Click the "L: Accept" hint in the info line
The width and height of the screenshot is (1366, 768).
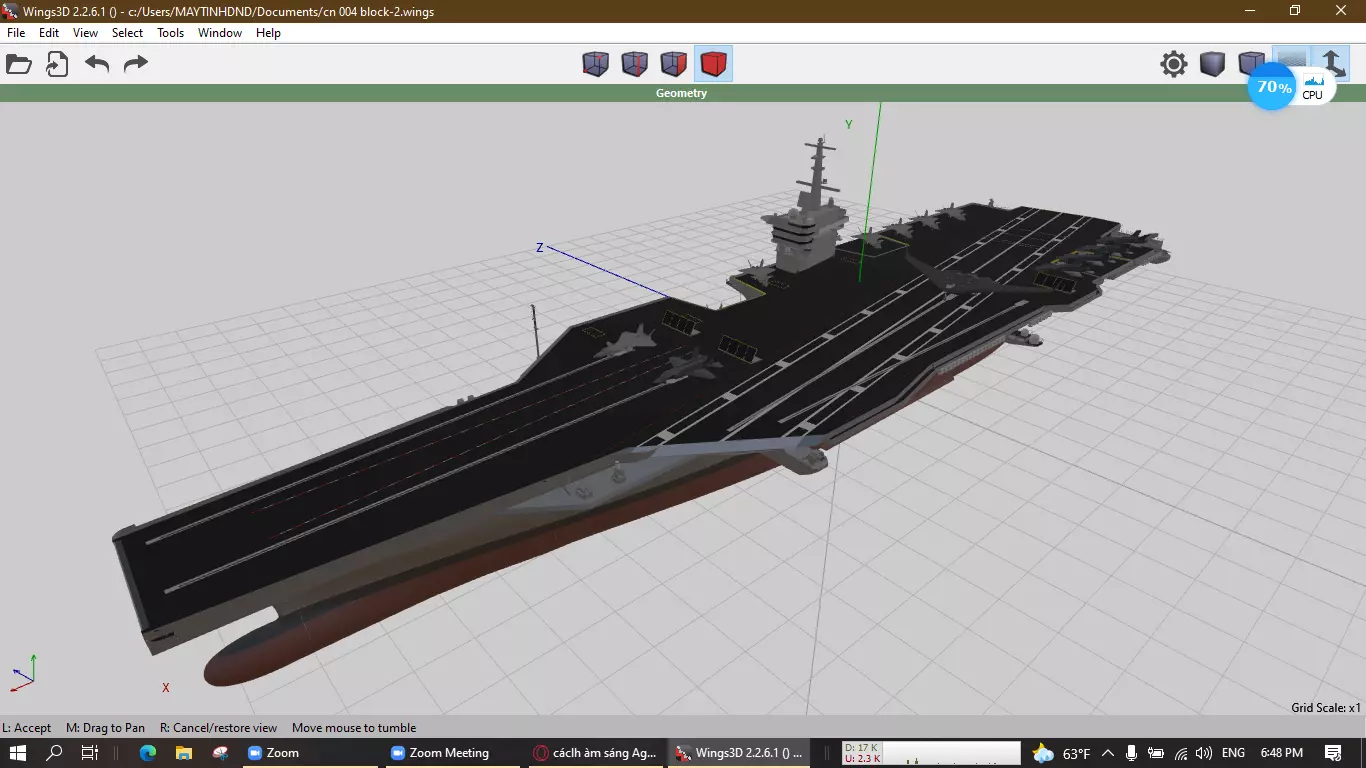(27, 728)
